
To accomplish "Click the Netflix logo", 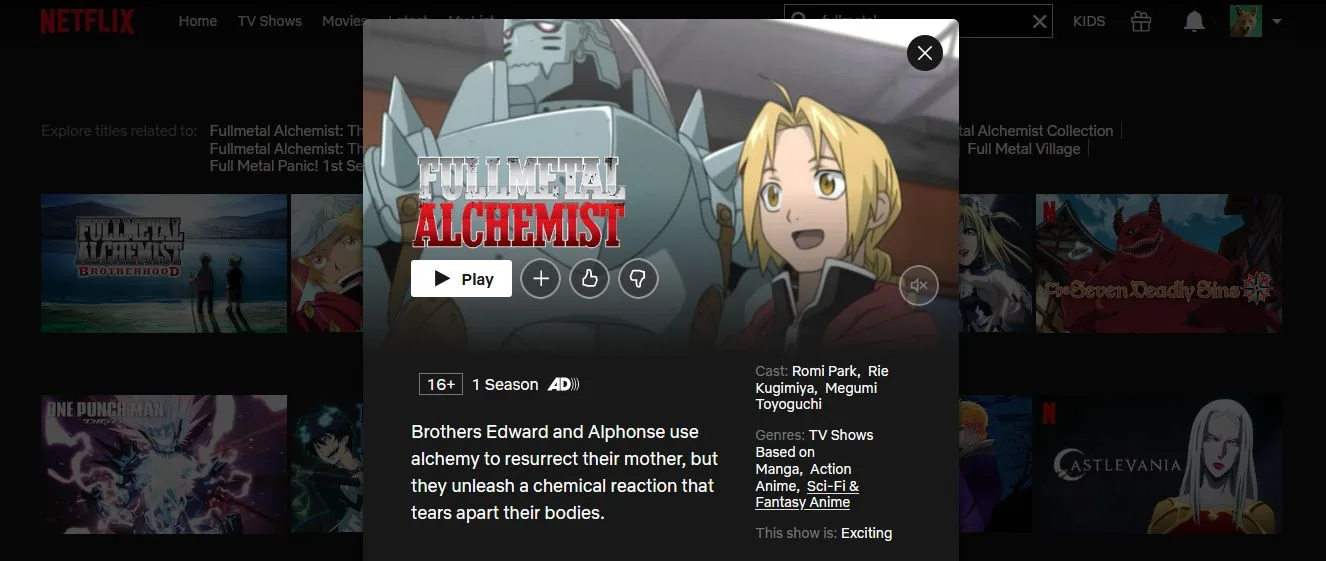I will (87, 21).
